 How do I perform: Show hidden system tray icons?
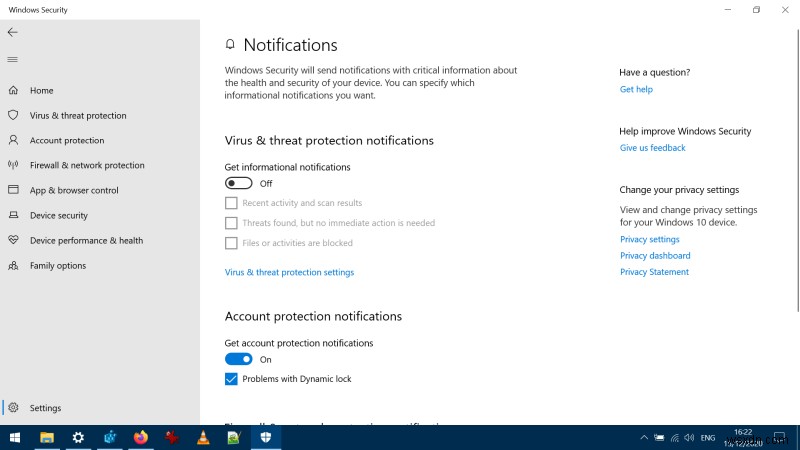tap(644, 438)
